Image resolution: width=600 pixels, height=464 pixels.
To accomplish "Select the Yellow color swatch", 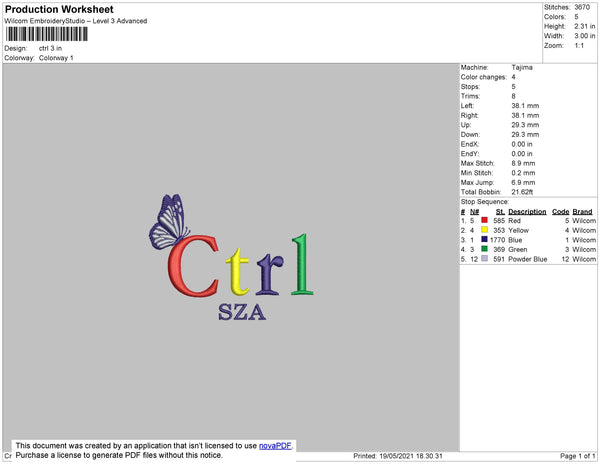I will point(484,230).
